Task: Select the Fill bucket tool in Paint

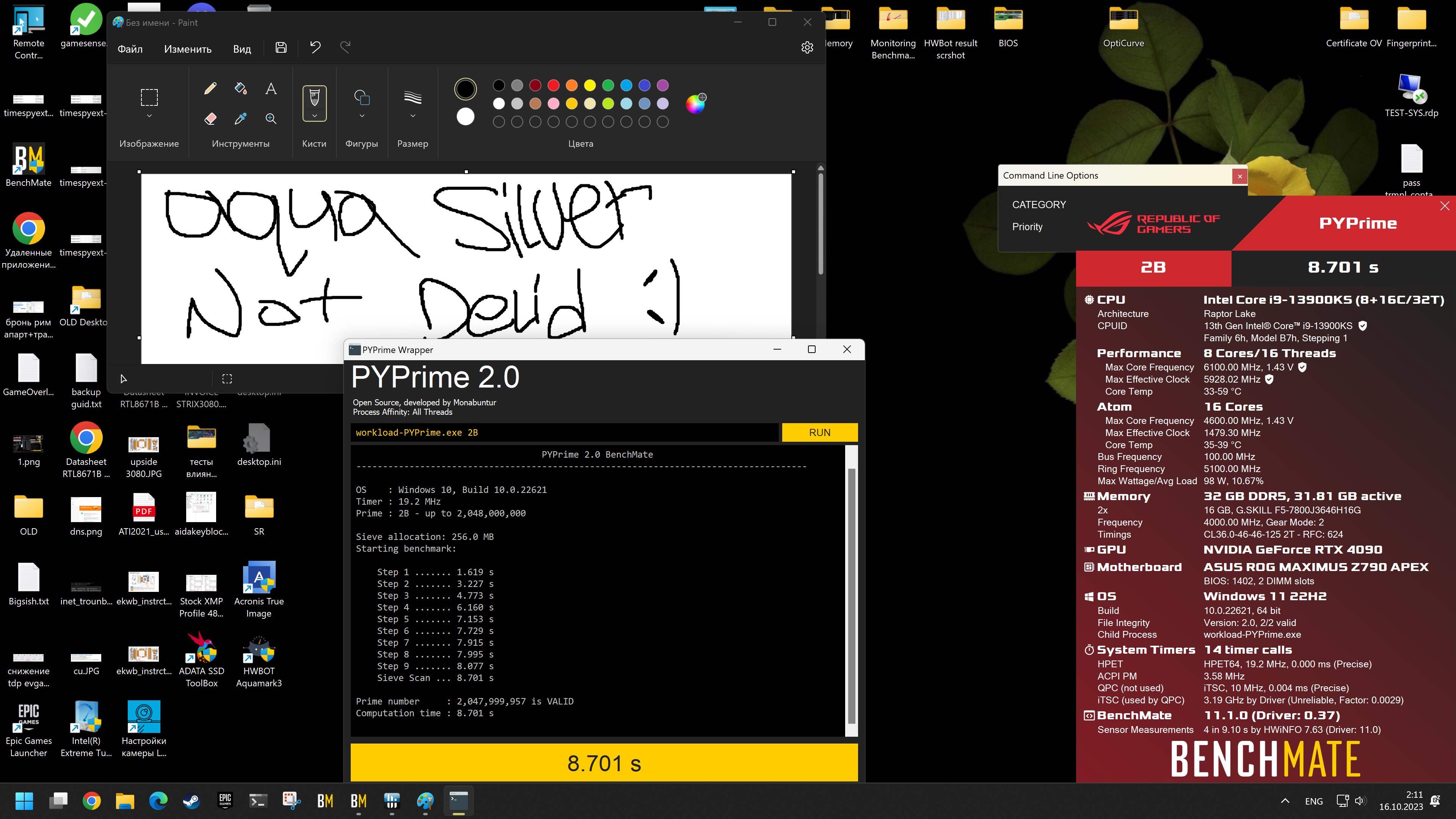Action: (x=240, y=88)
